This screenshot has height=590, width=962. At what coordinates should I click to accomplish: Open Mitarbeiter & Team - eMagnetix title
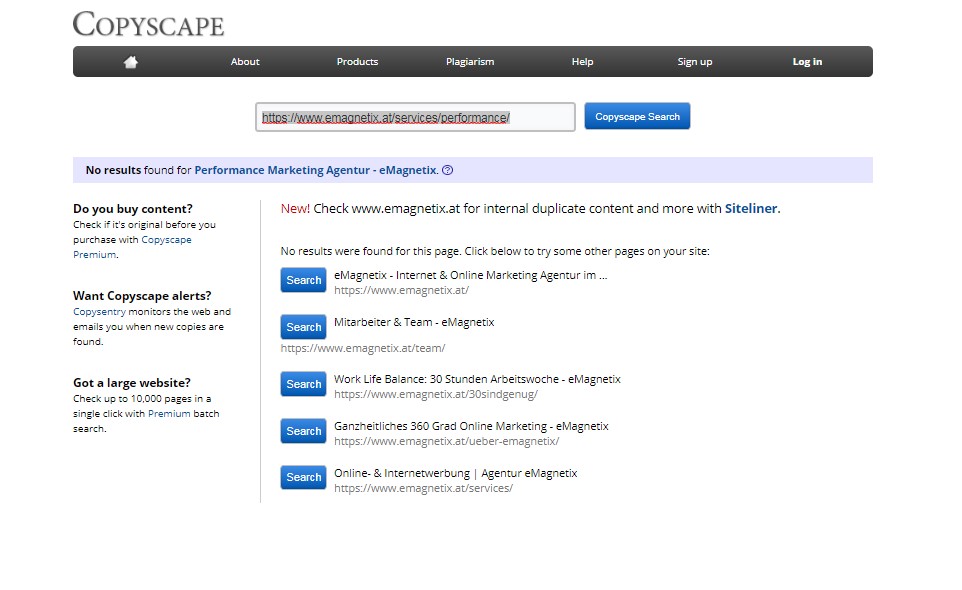click(414, 322)
